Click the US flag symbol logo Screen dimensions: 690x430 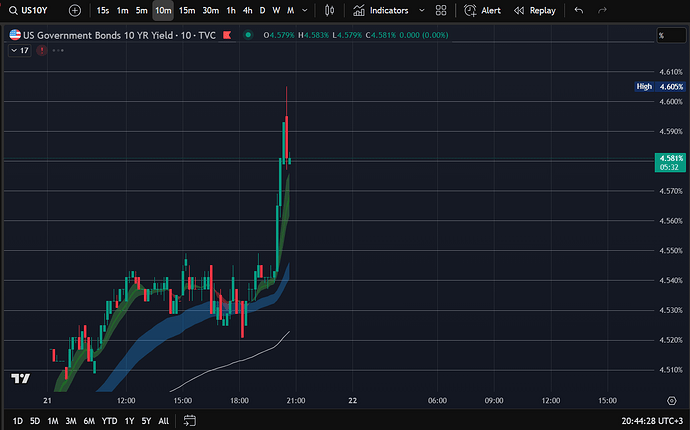(15, 35)
